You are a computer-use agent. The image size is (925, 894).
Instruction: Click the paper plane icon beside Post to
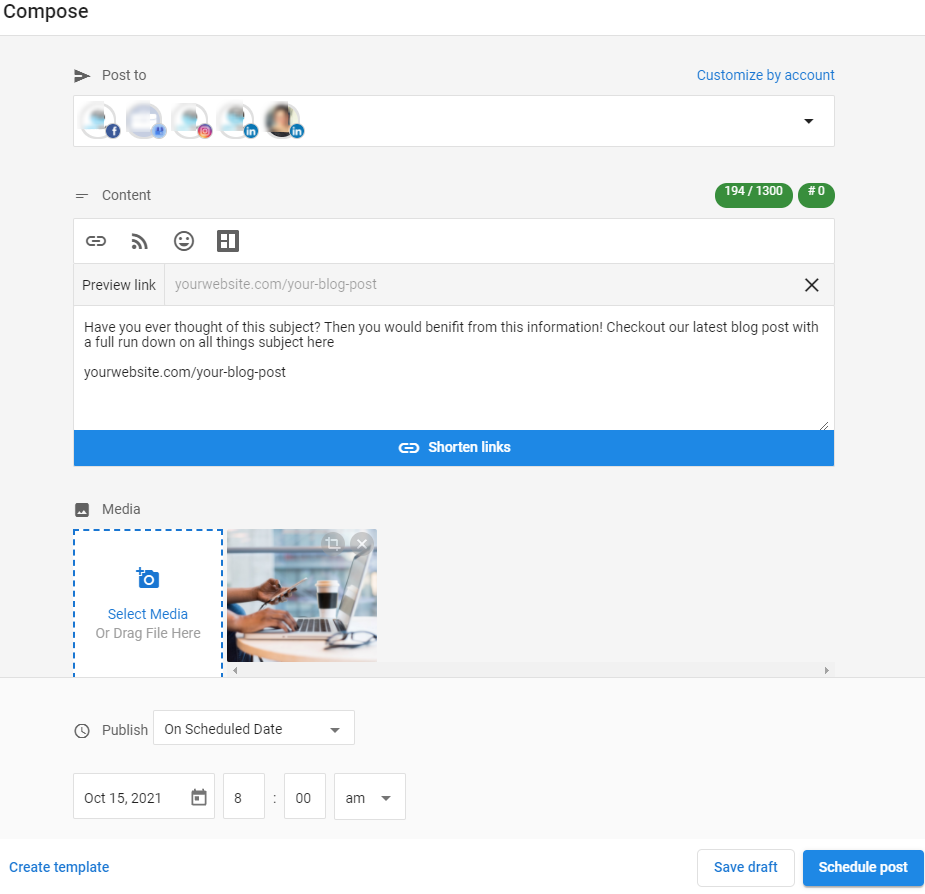[x=82, y=76]
